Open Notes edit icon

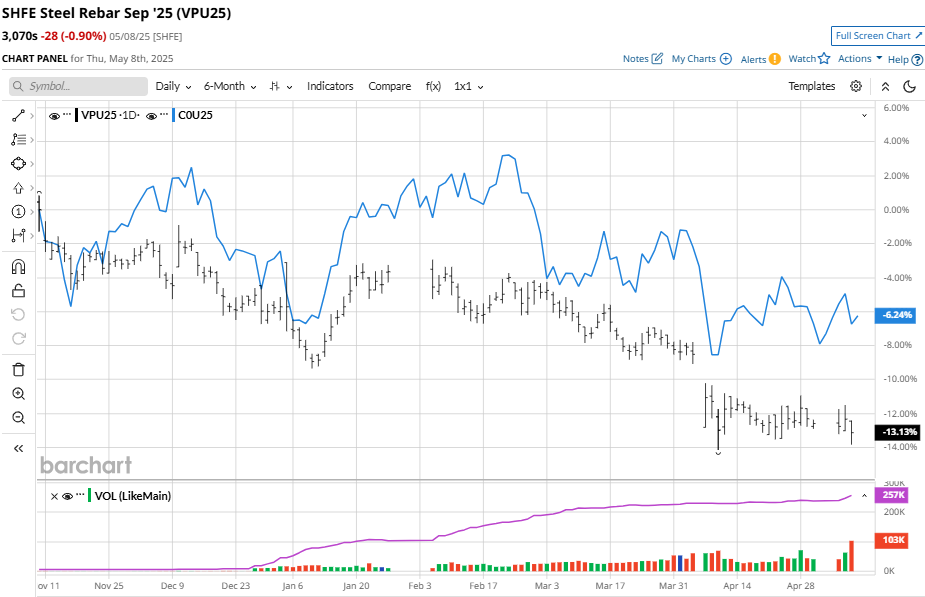[658, 58]
